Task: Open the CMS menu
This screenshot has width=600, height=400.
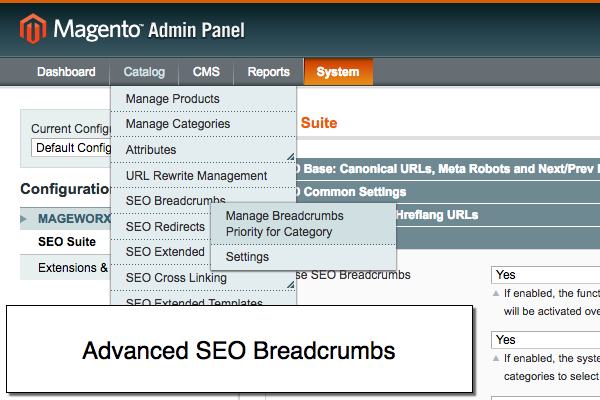Action: click(x=206, y=72)
